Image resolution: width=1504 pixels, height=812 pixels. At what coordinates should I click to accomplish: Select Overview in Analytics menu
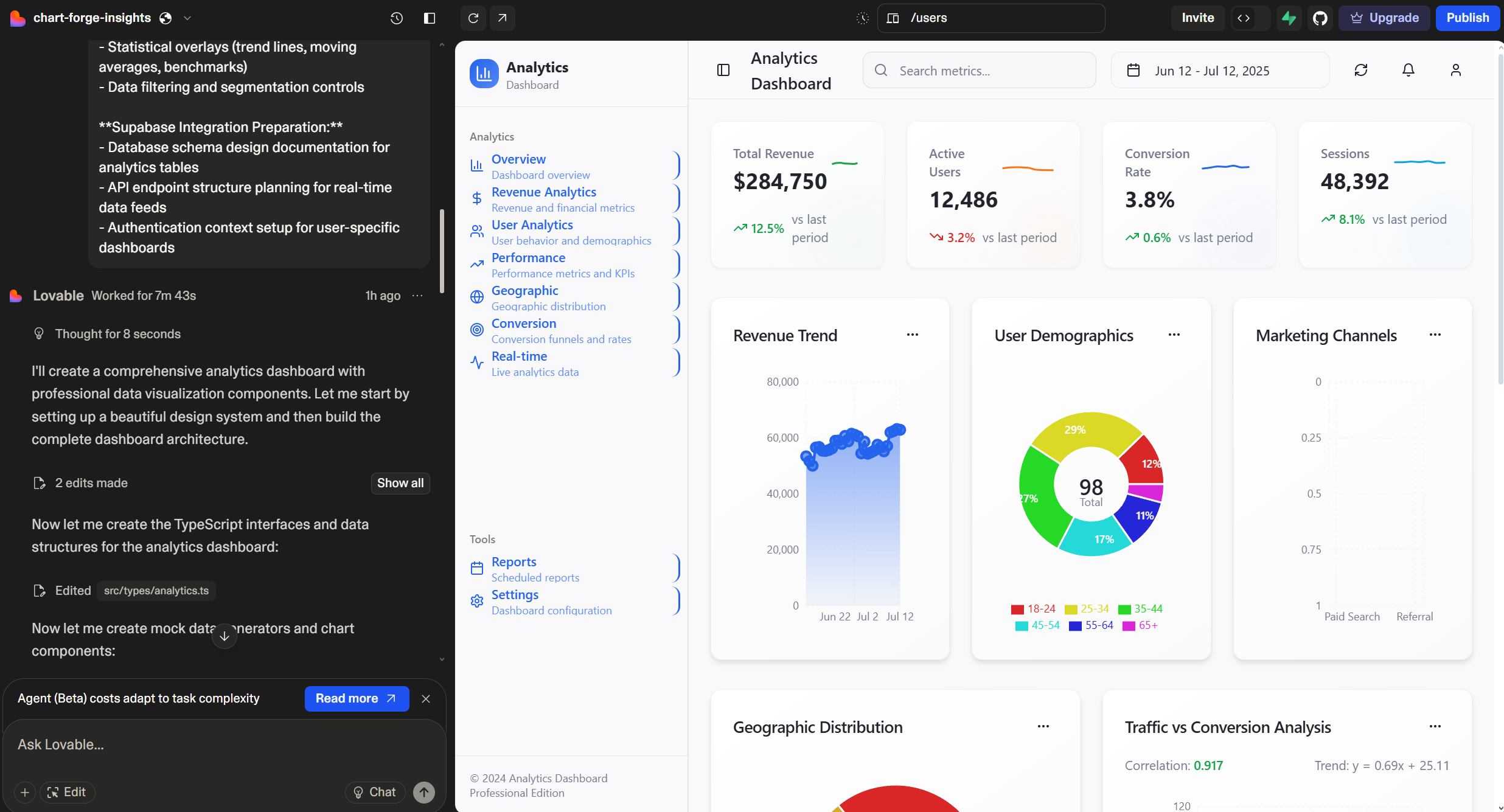[x=573, y=166]
